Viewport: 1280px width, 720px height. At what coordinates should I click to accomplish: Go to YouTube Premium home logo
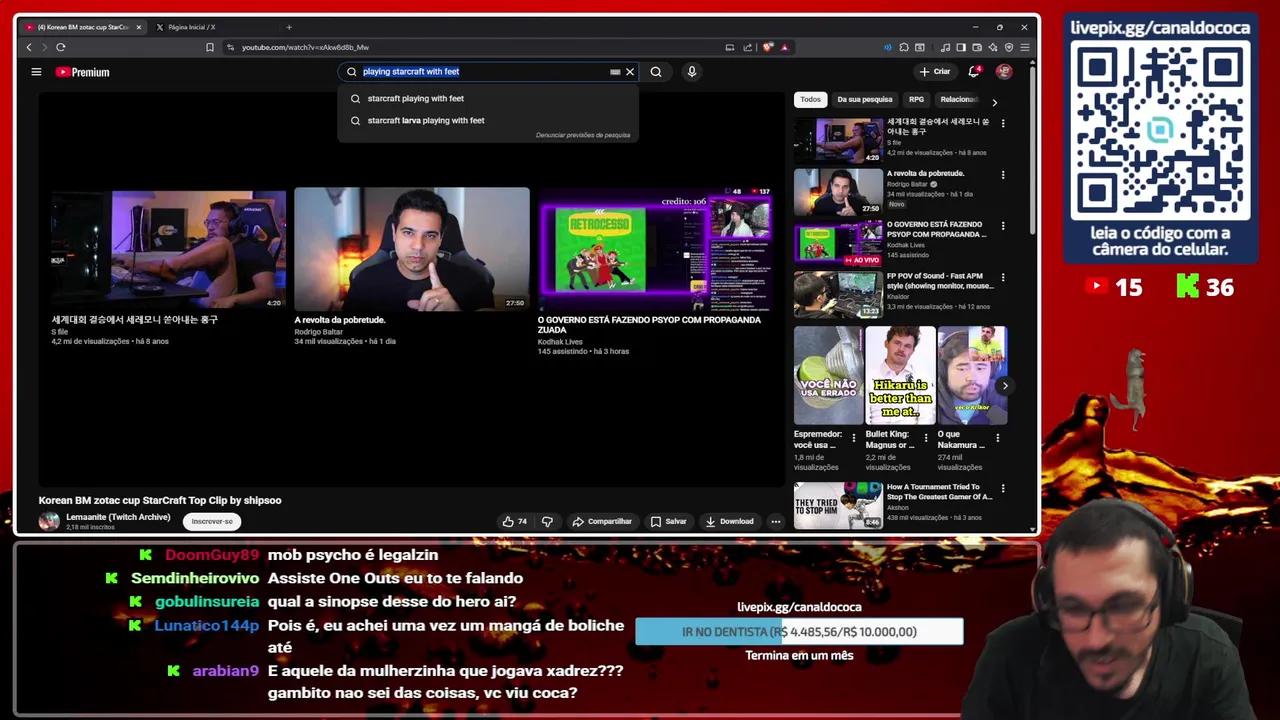[82, 72]
